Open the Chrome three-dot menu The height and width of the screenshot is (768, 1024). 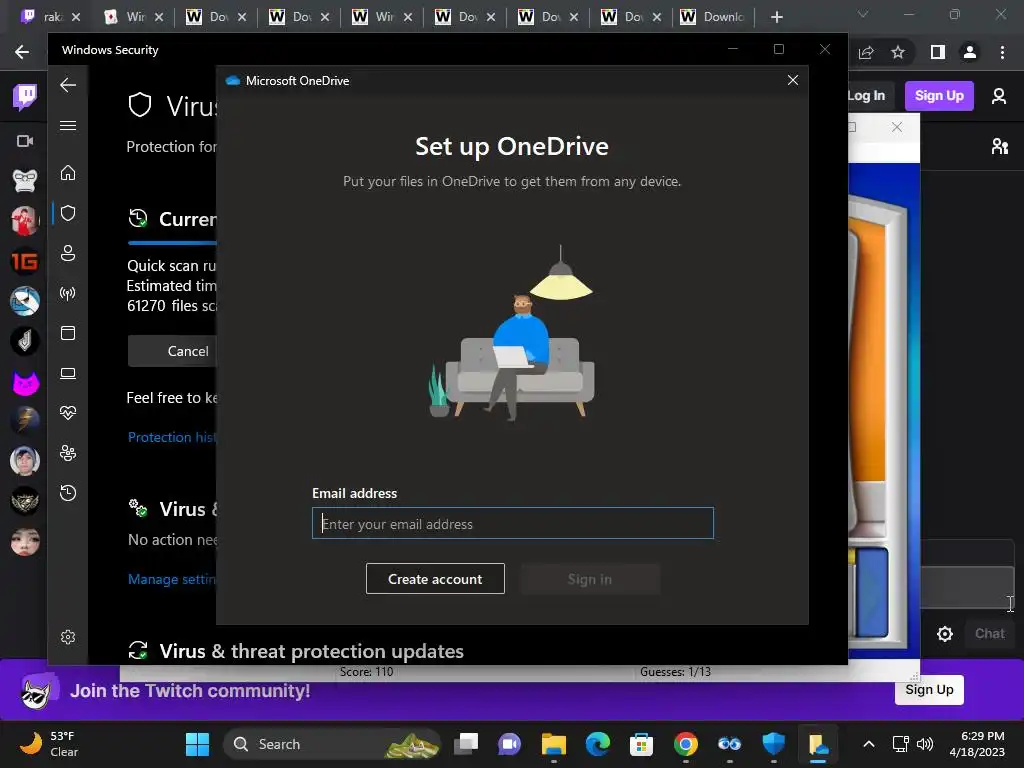(1002, 52)
